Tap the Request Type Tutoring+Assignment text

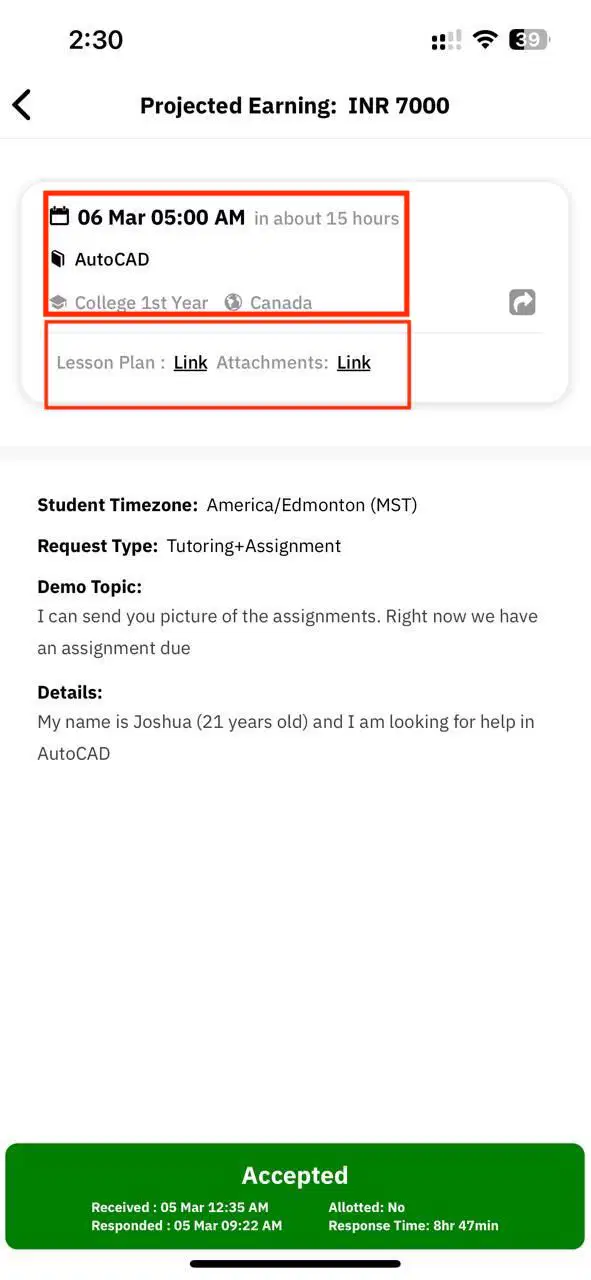tap(189, 546)
